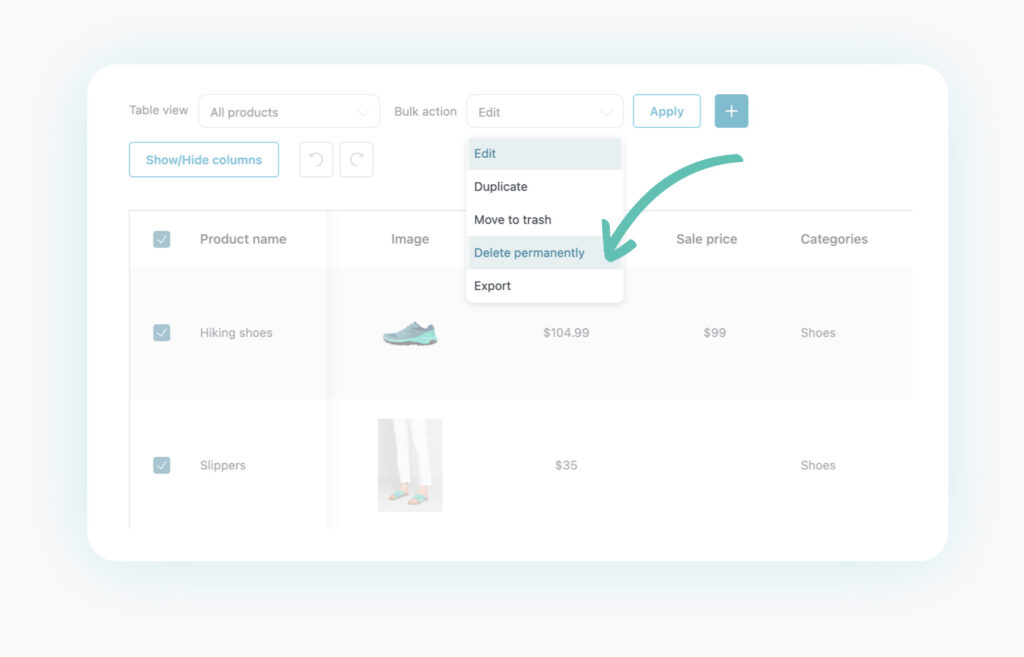Choose Export from the bulk action options

pyautogui.click(x=492, y=285)
